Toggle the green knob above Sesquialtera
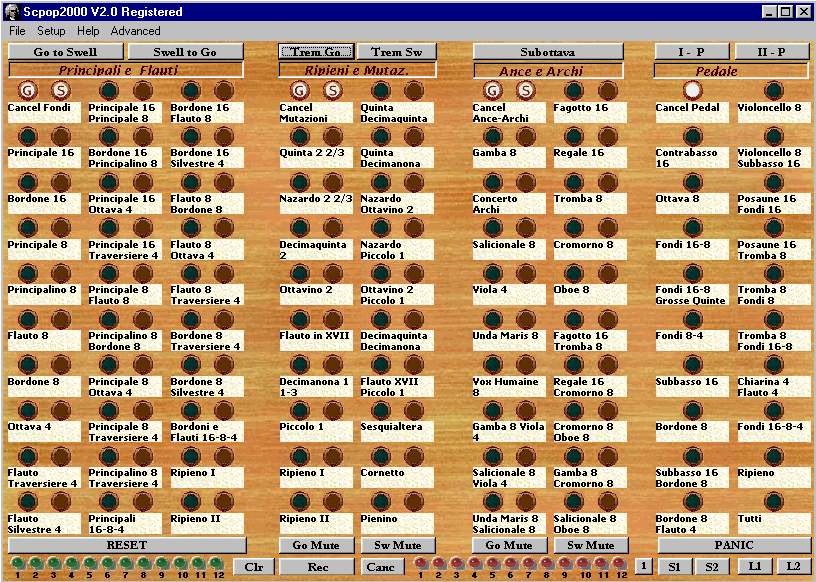 380,411
